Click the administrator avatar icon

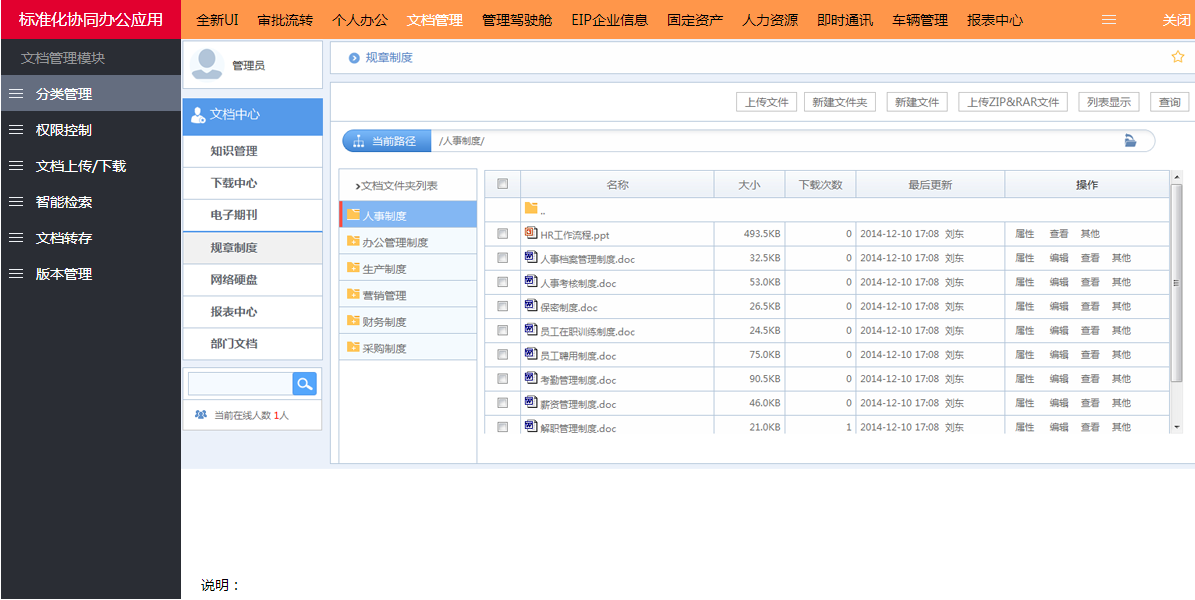[207, 64]
